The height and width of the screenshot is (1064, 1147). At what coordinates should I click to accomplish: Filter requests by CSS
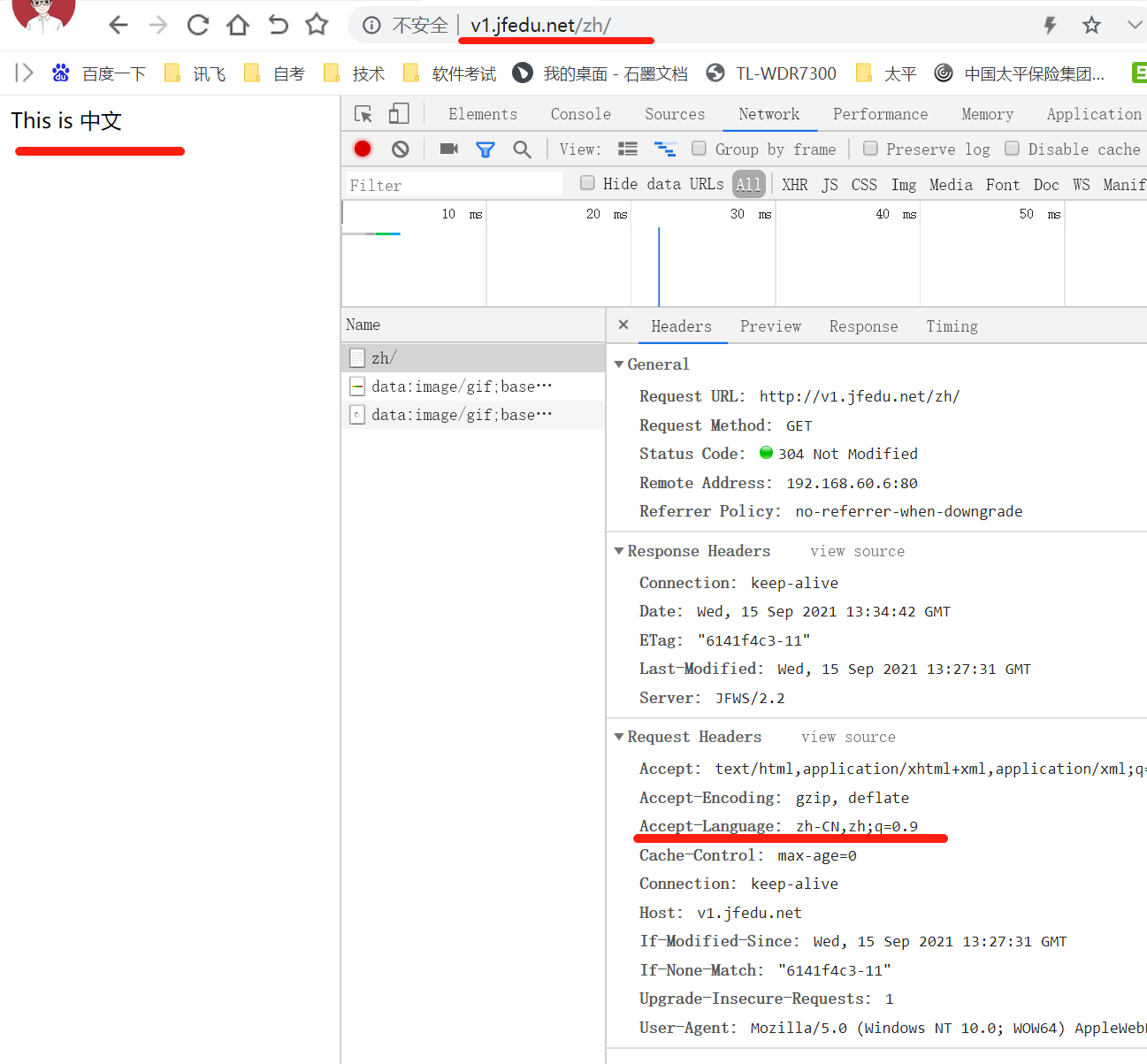864,185
